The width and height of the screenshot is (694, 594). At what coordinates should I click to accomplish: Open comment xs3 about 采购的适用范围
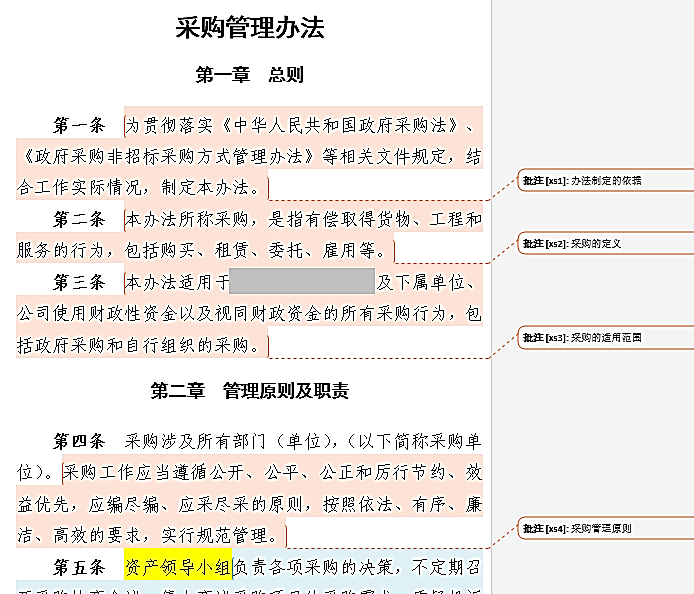[x=605, y=338]
